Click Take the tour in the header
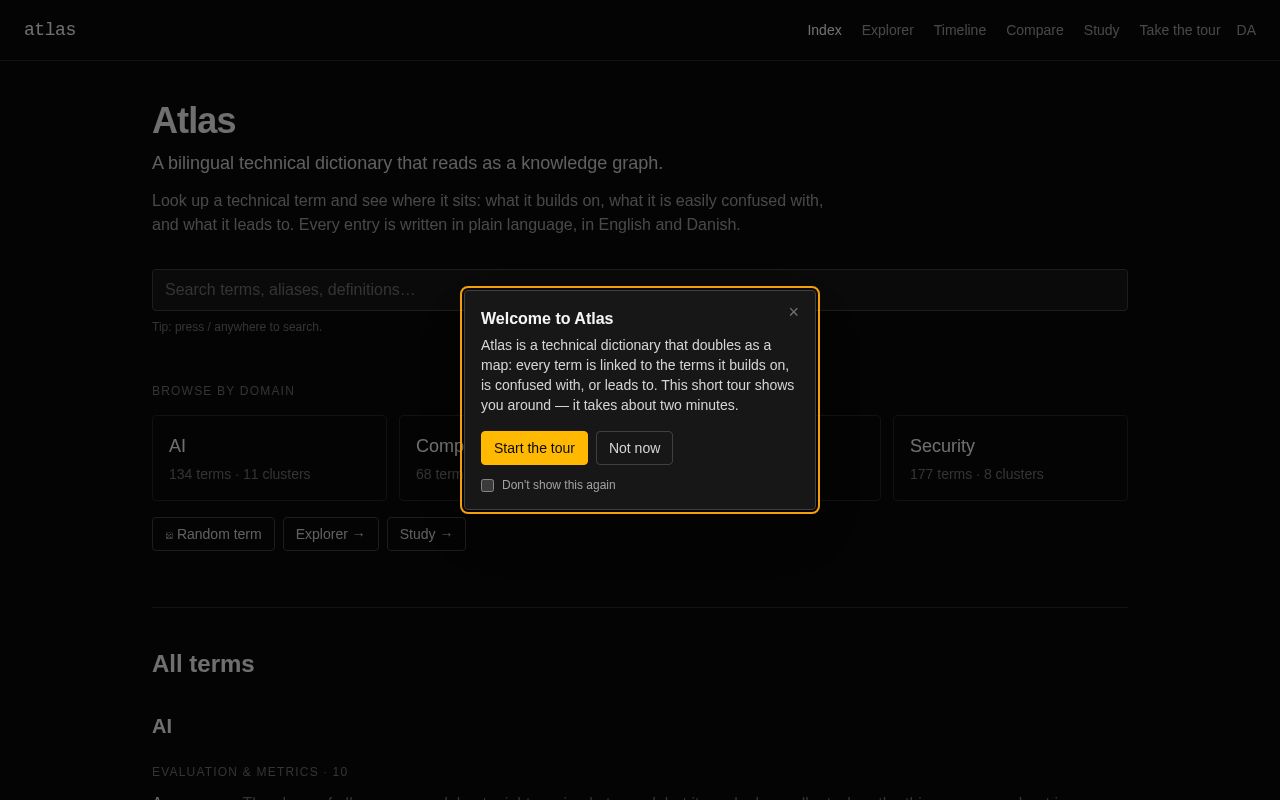 click(x=1180, y=30)
